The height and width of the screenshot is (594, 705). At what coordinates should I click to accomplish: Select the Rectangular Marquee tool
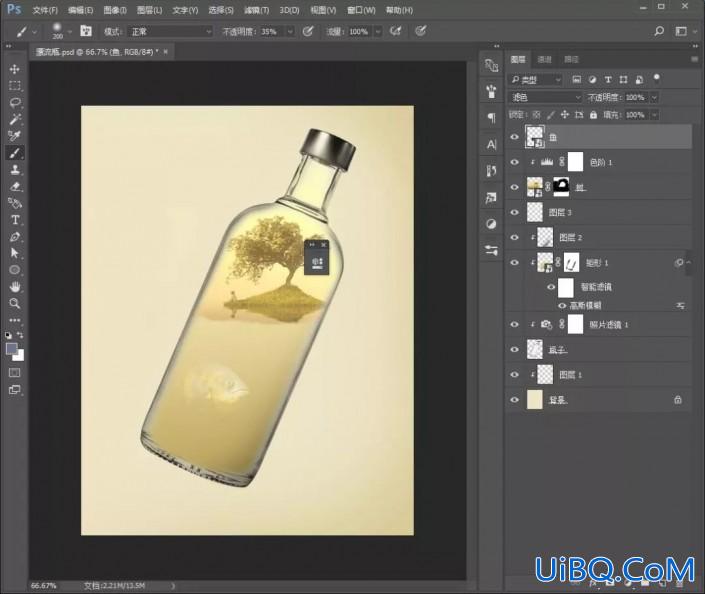pyautogui.click(x=14, y=85)
